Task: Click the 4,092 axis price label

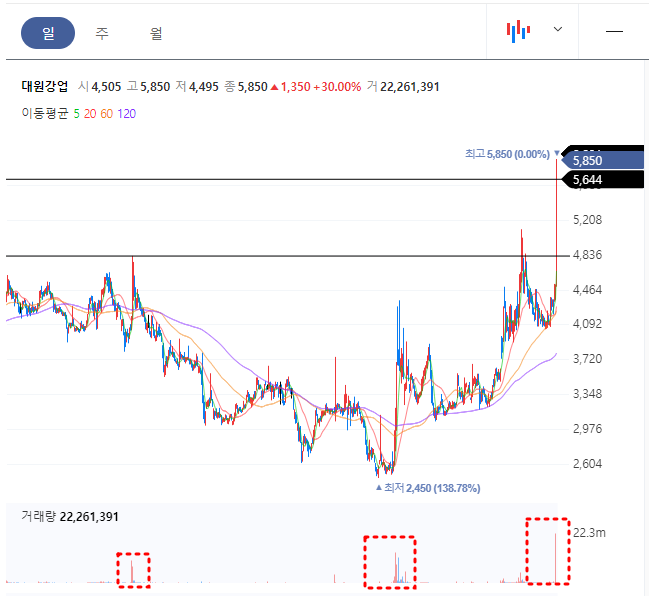Action: (x=587, y=324)
